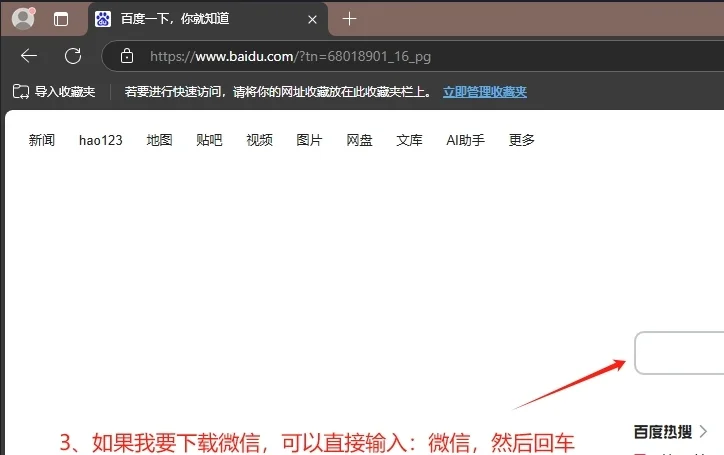Viewport: 724px width, 455px height.
Task: Select the Baidu tab
Action: click(x=208, y=19)
